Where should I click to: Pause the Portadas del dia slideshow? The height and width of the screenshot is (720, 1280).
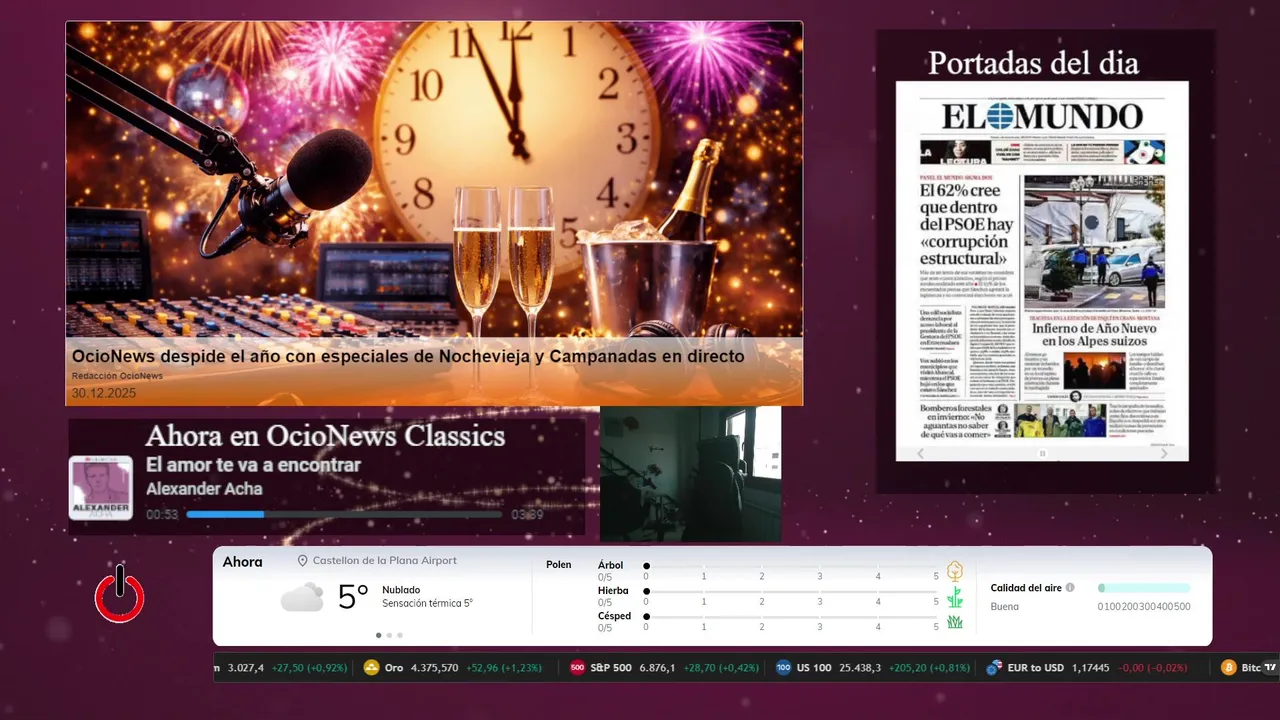(x=1042, y=453)
